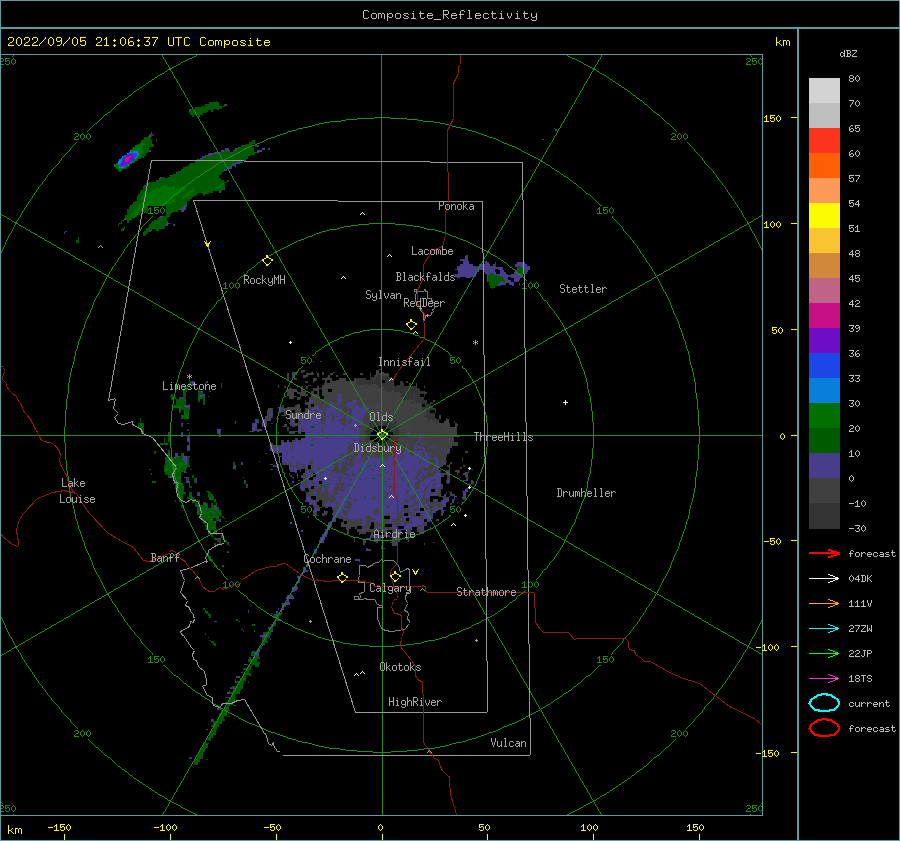Click the yellow diamond marker above Calgary label
The image size is (900, 841).
[x=395, y=576]
